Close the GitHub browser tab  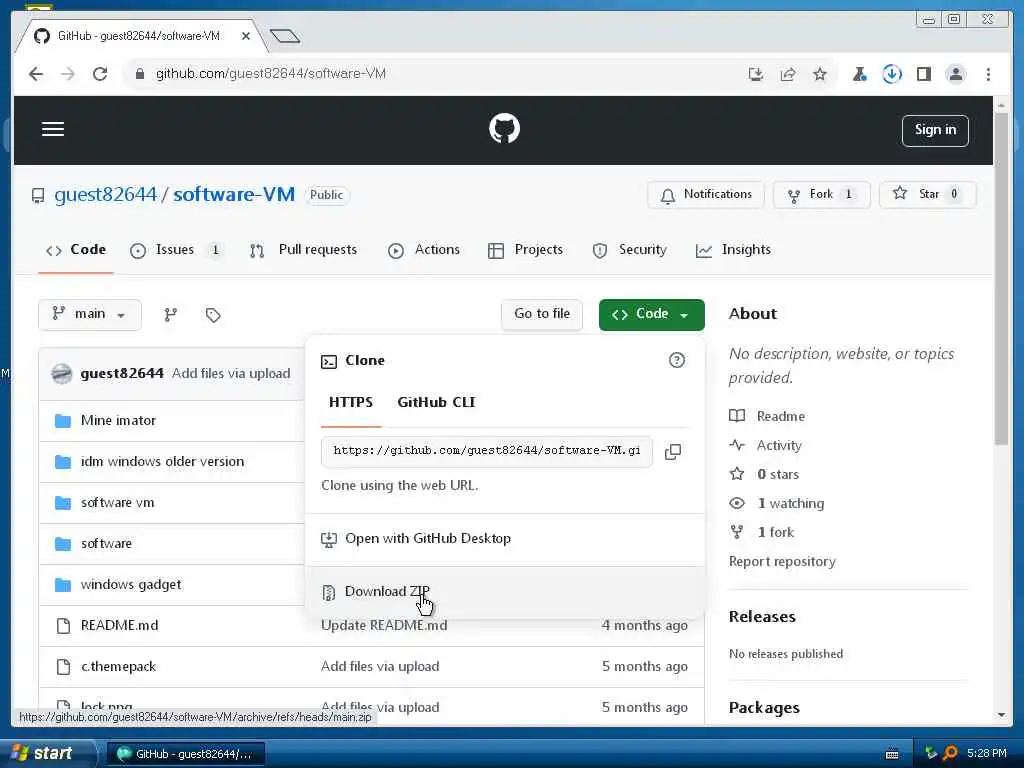[x=246, y=36]
